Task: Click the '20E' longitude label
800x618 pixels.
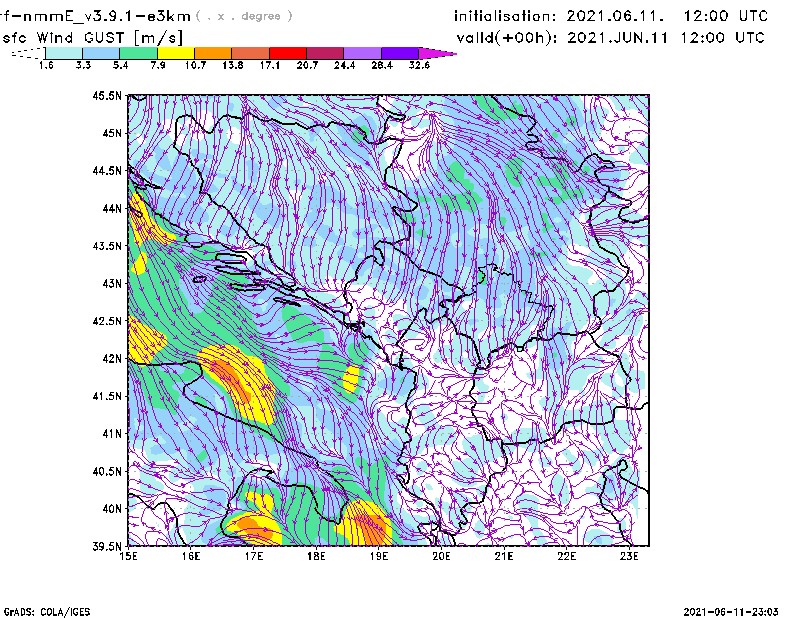Action: click(441, 556)
